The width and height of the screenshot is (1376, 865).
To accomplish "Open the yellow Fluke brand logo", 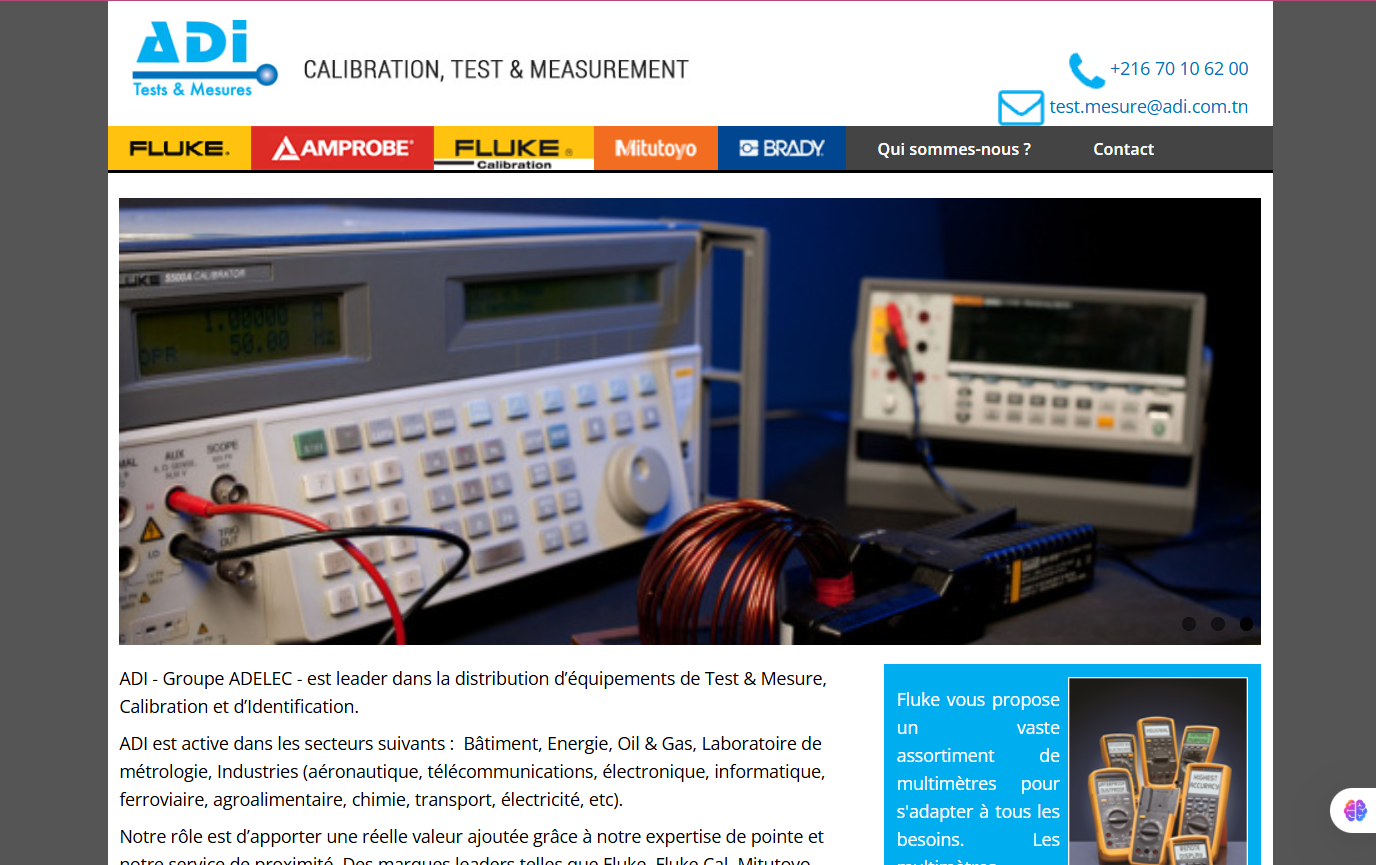I will pyautogui.click(x=179, y=149).
